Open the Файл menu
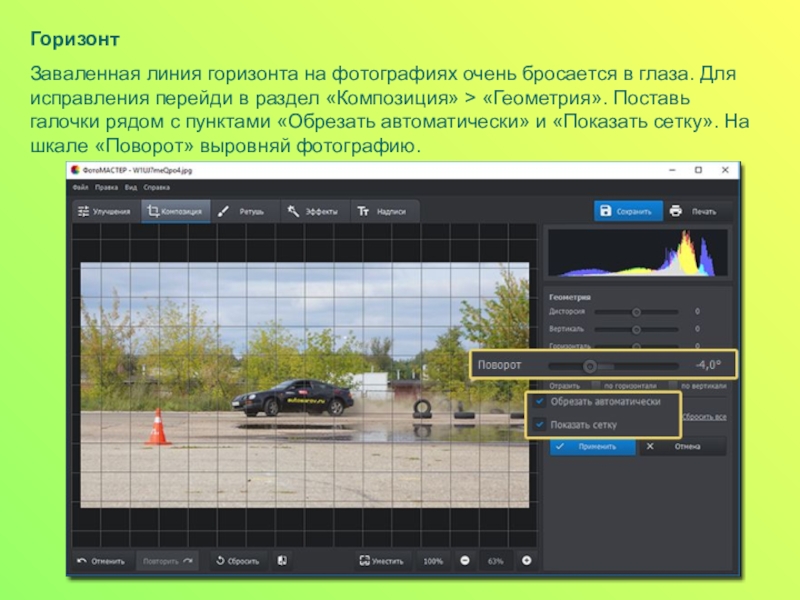This screenshot has width=800, height=600. (81, 187)
